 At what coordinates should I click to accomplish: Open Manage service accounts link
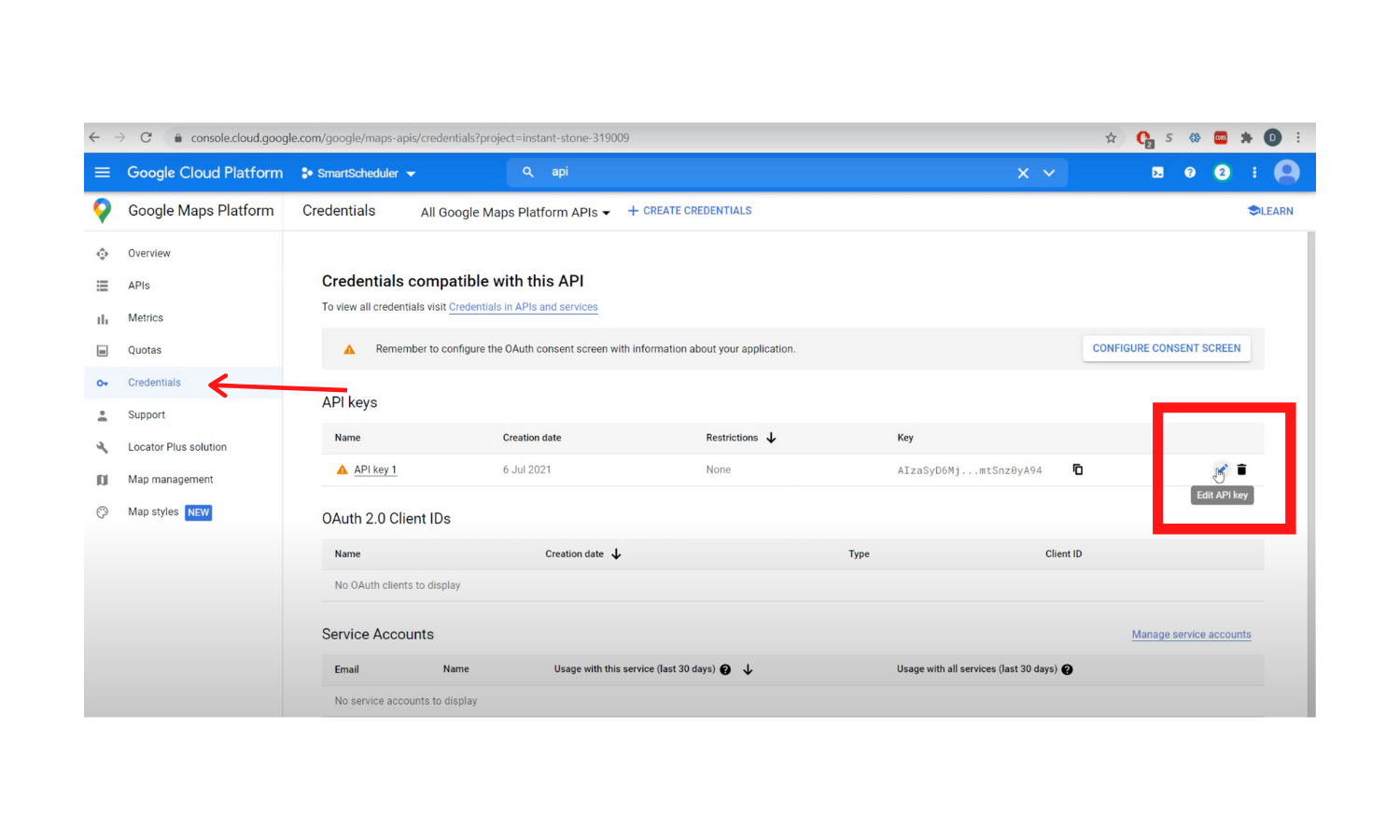click(1191, 635)
